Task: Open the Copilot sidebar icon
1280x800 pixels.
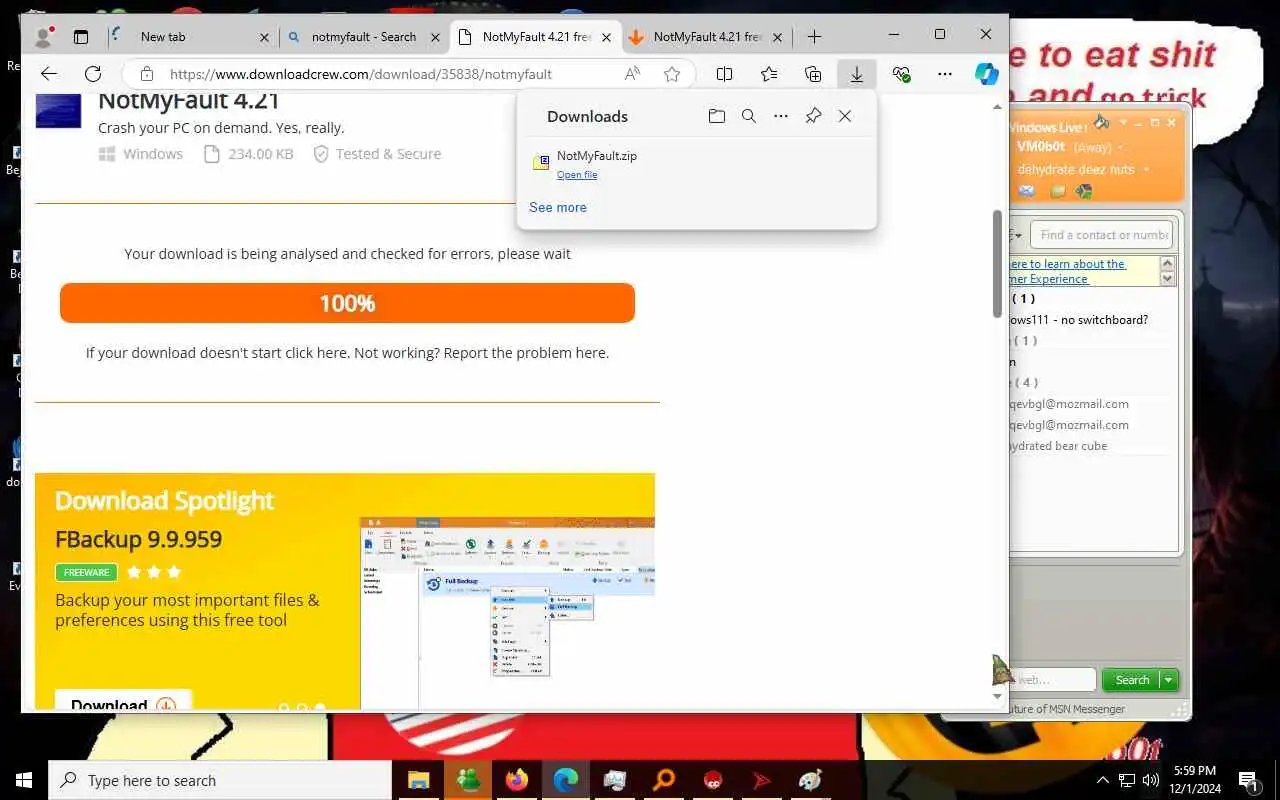Action: click(x=987, y=74)
